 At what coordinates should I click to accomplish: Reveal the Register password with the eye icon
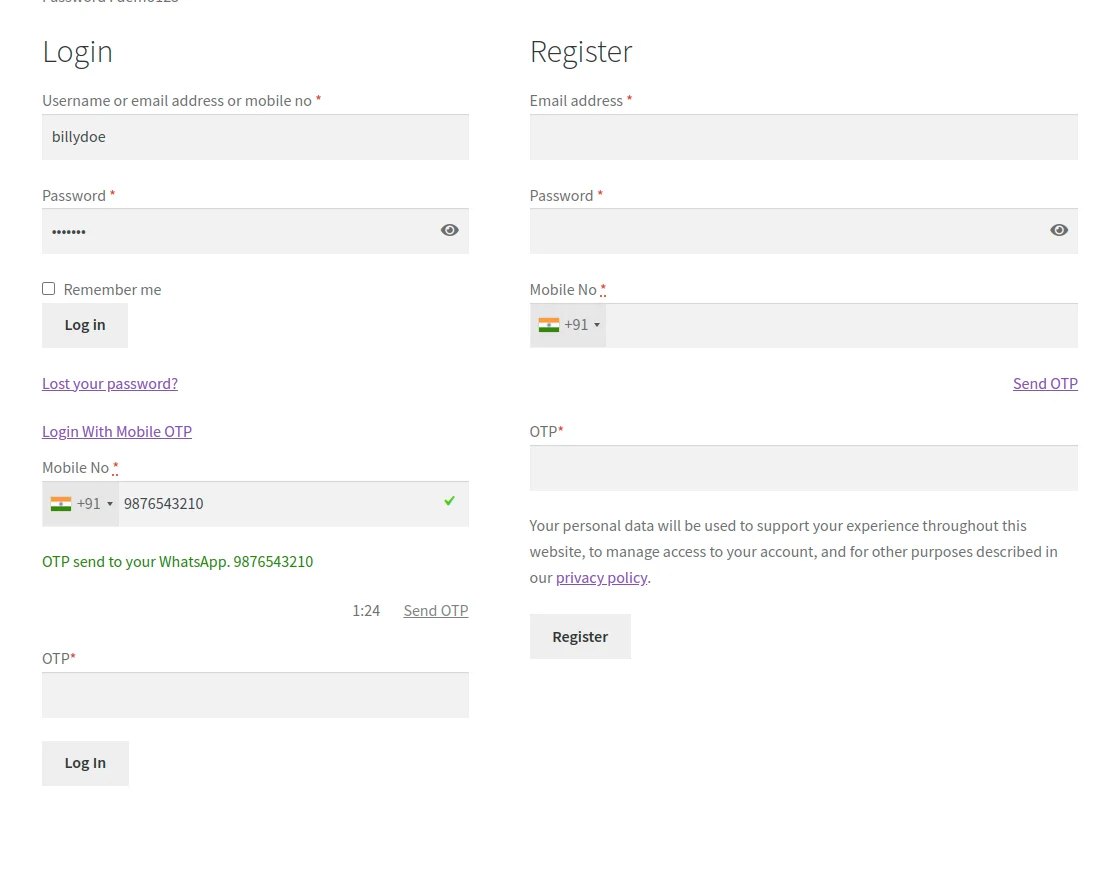[1058, 229]
